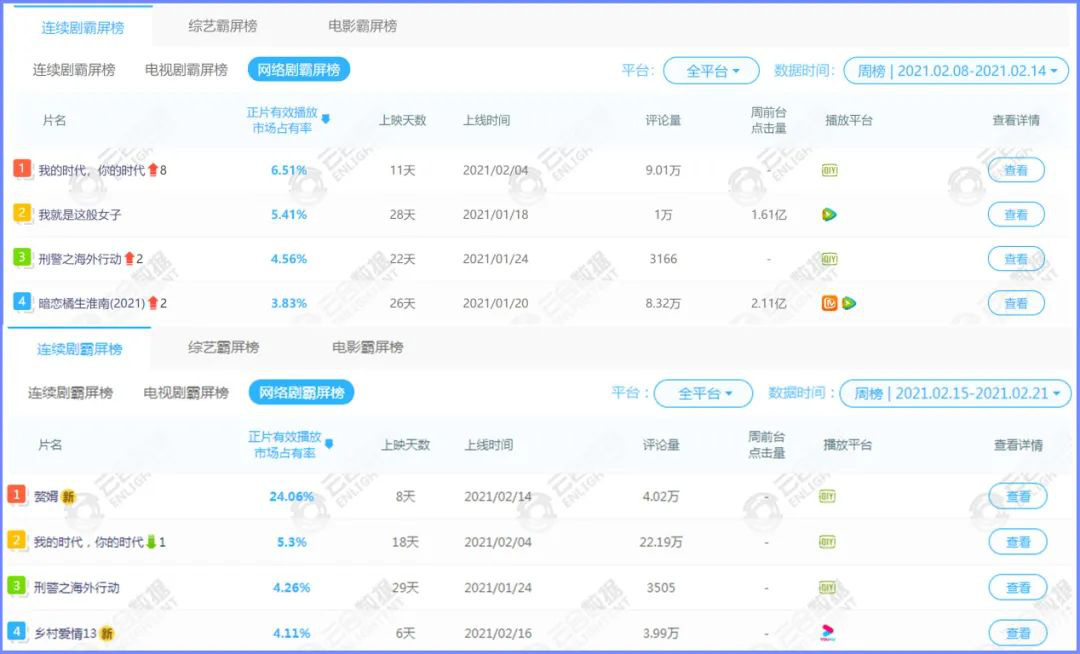1080x654 pixels.
Task: Click red rank 1 badge of the 6.51% row
Action: pos(22,169)
